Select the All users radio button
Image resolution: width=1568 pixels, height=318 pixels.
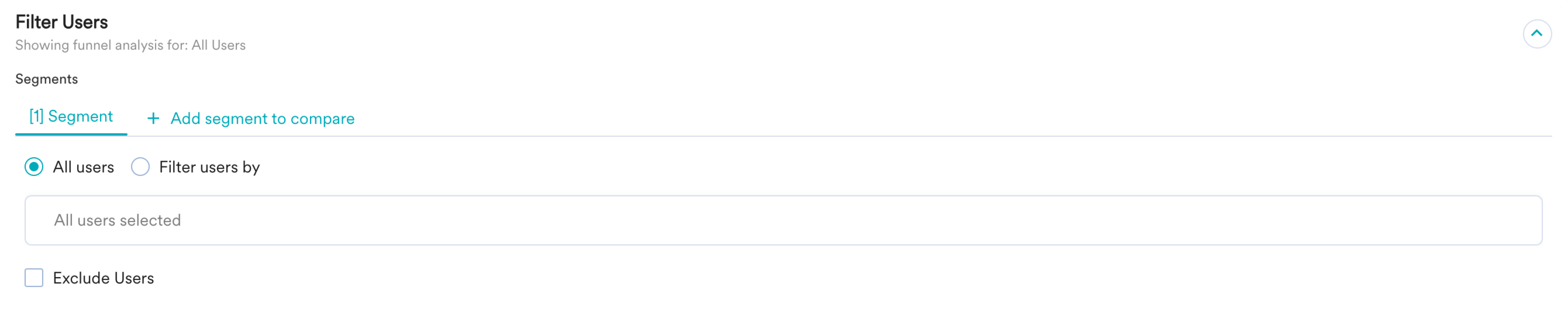pos(34,167)
